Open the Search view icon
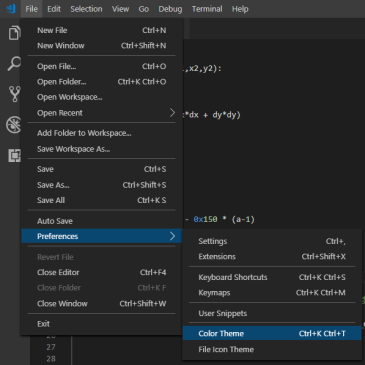 pos(14,63)
